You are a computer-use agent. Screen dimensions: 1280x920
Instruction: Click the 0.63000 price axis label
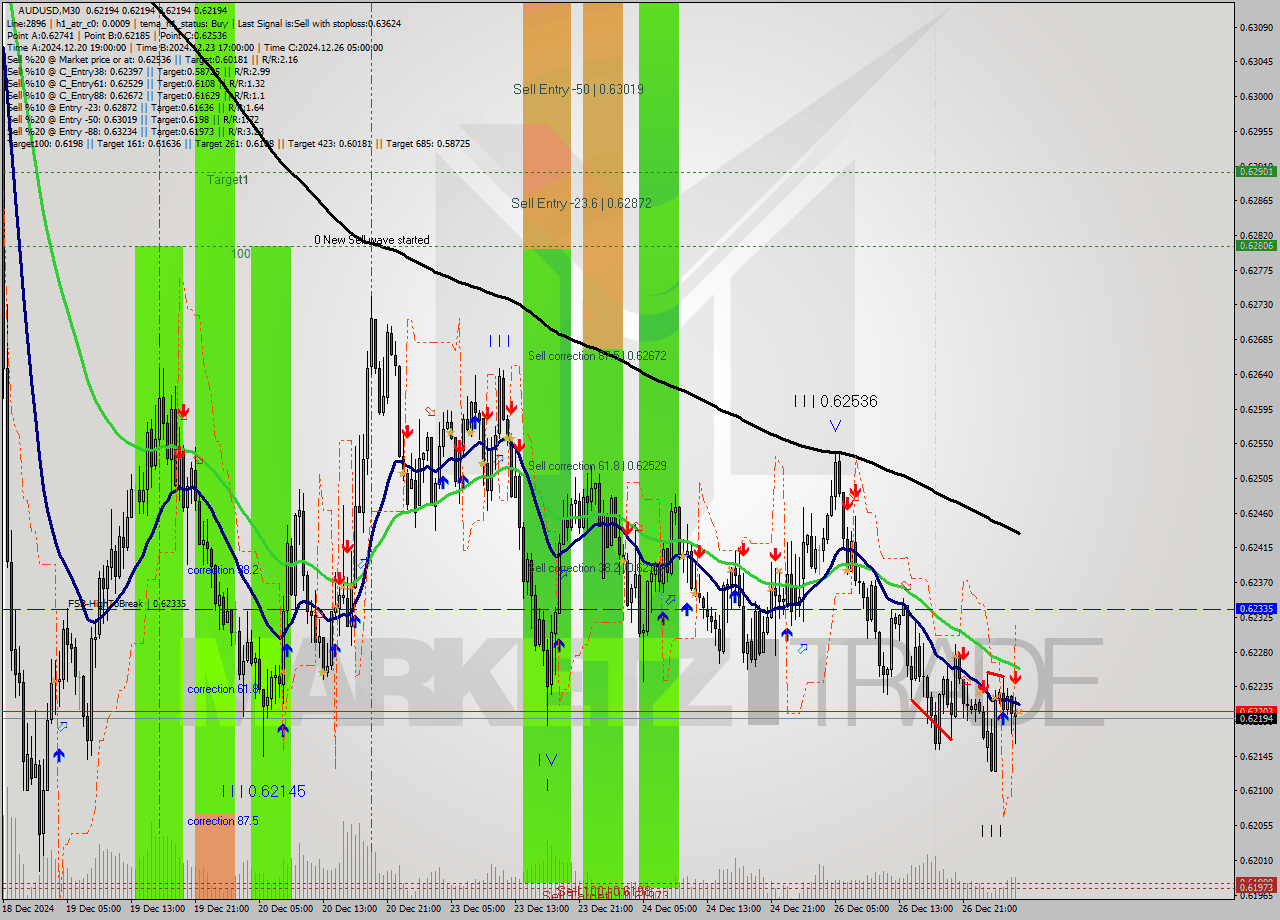[1256, 96]
